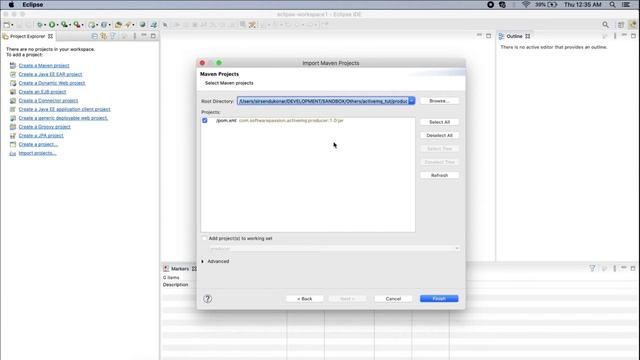Expand the Advanced section
Image resolution: width=640 pixels, height=360 pixels.
point(202,261)
